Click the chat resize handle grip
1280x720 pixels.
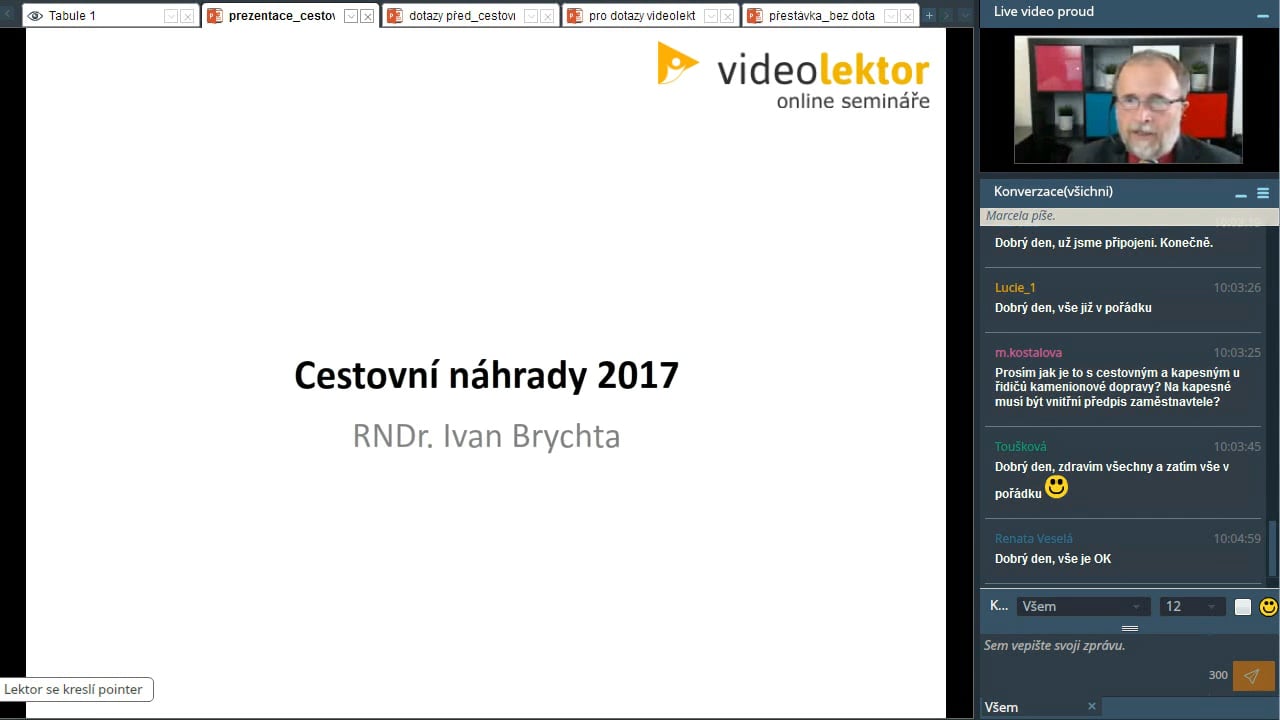[x=1130, y=628]
